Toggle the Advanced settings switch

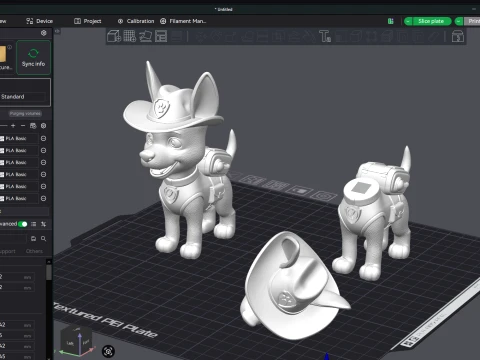[23, 224]
